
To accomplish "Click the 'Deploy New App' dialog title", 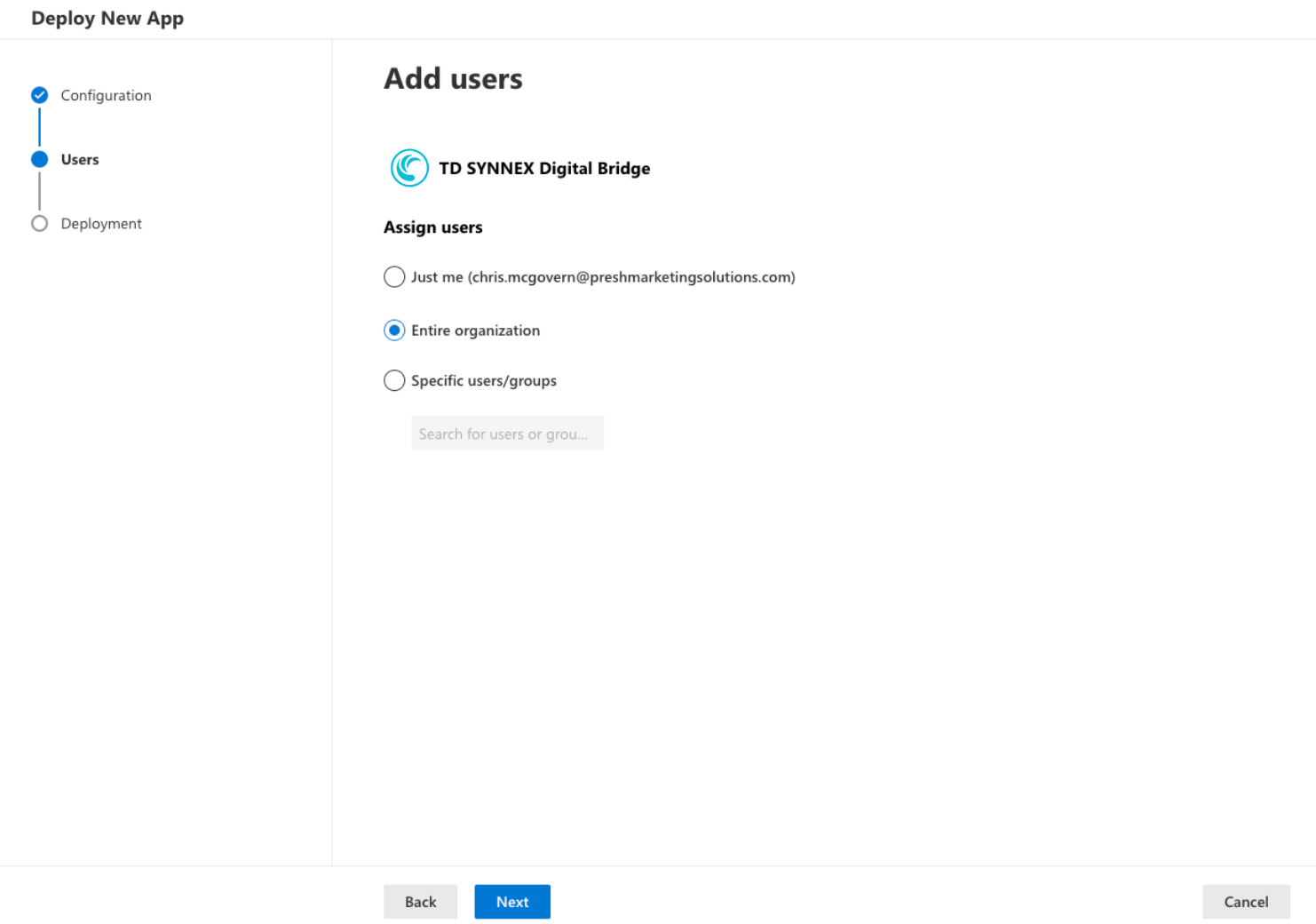I will [x=107, y=19].
